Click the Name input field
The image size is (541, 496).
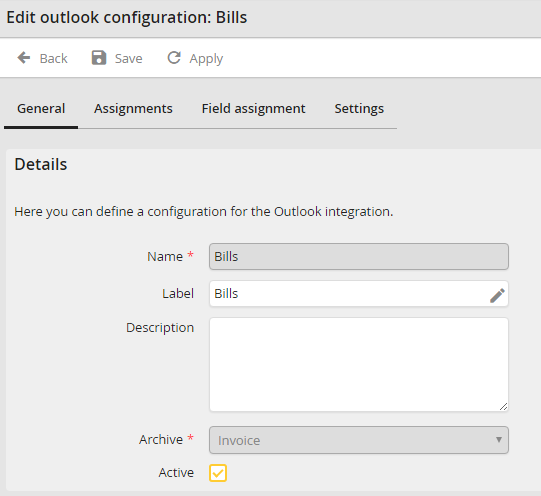tap(358, 257)
